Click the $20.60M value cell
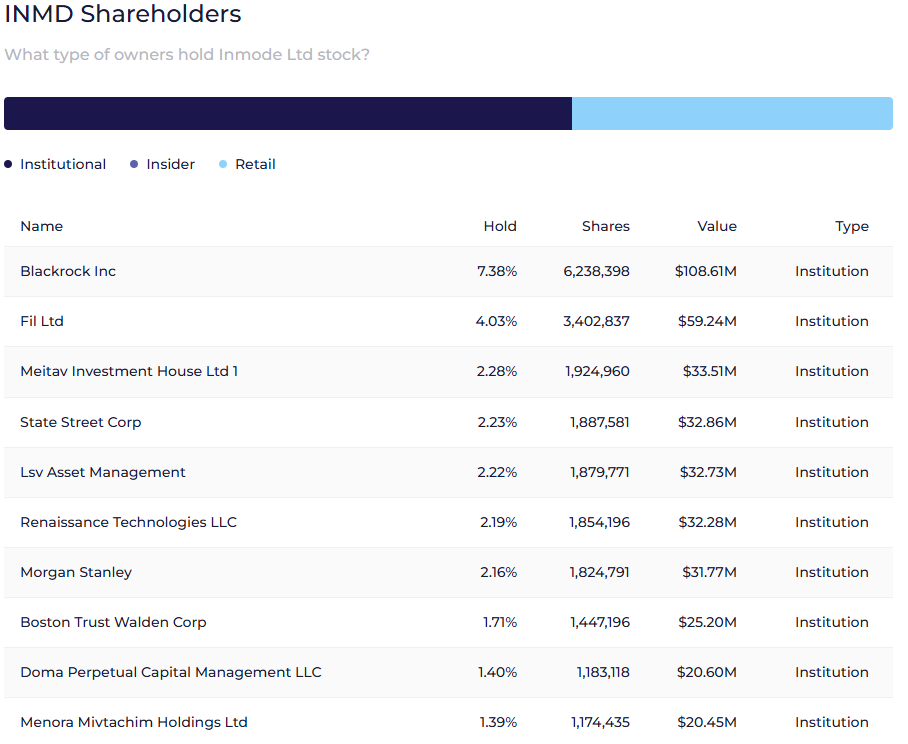Viewport: 908px width, 744px height. (x=707, y=672)
